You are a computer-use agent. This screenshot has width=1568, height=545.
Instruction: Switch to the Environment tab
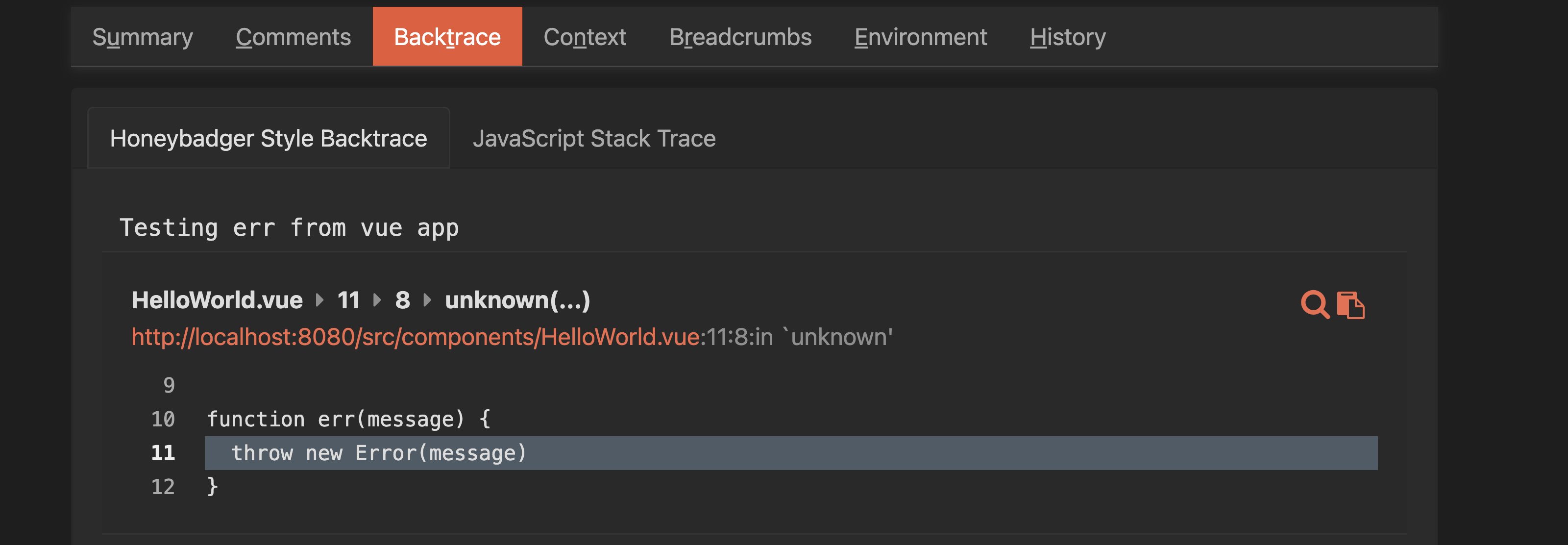921,37
